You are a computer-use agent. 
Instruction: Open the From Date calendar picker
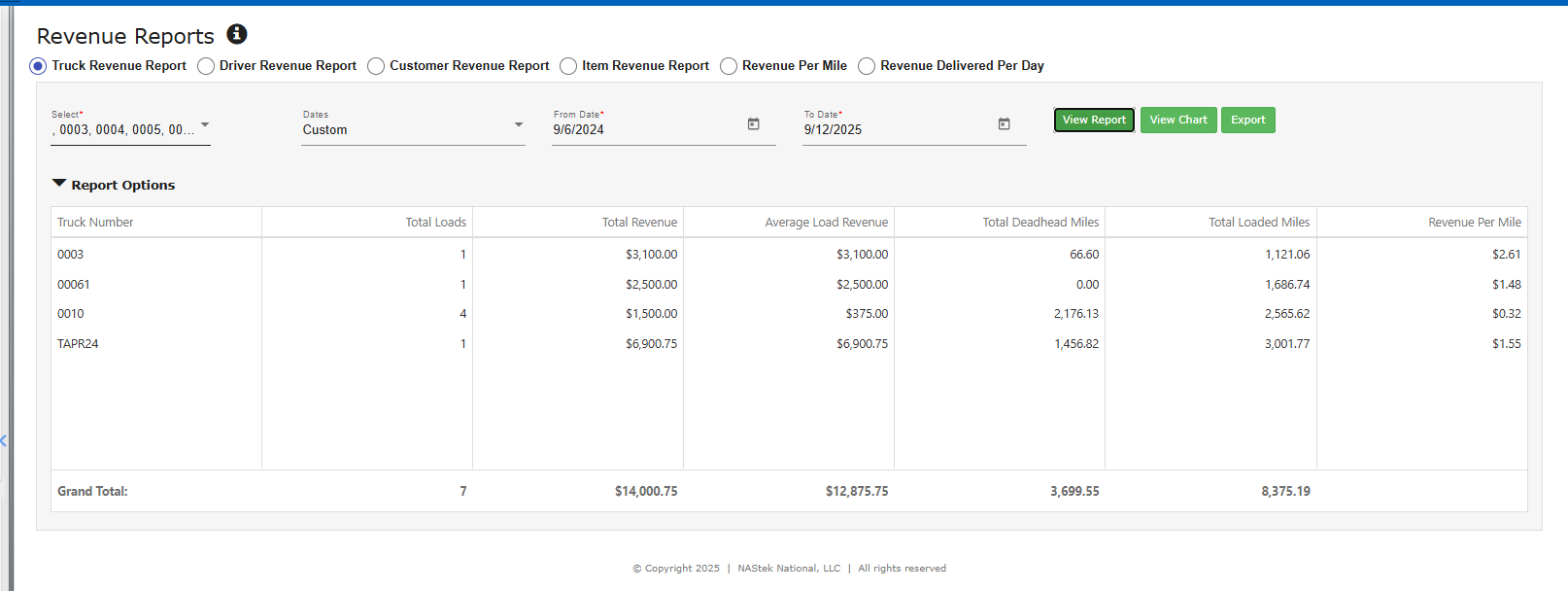point(753,124)
